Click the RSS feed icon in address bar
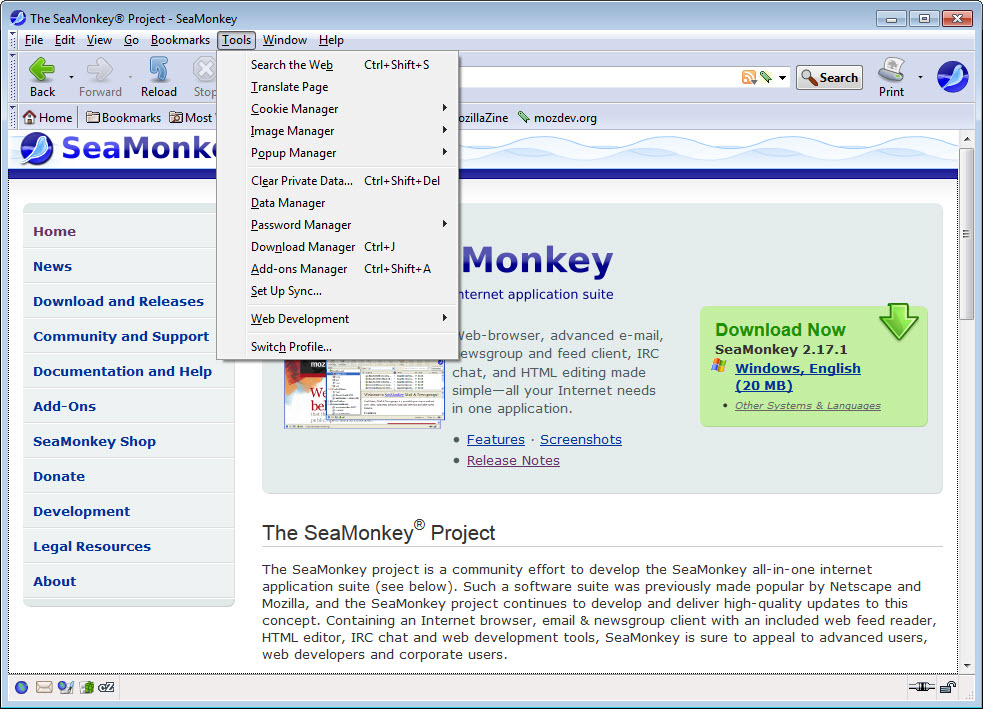Image resolution: width=983 pixels, height=709 pixels. [749, 77]
